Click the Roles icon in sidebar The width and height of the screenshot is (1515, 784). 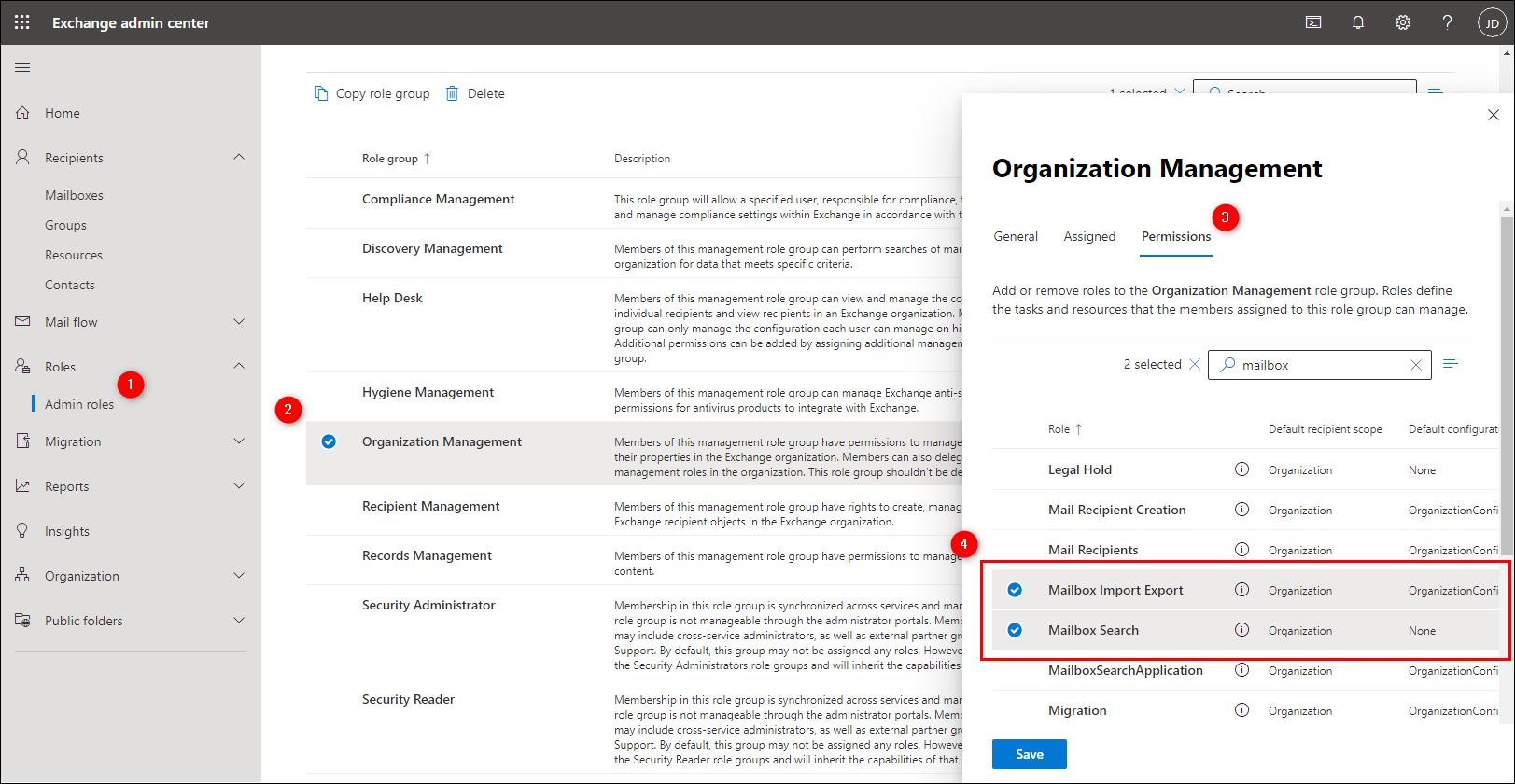coord(22,366)
